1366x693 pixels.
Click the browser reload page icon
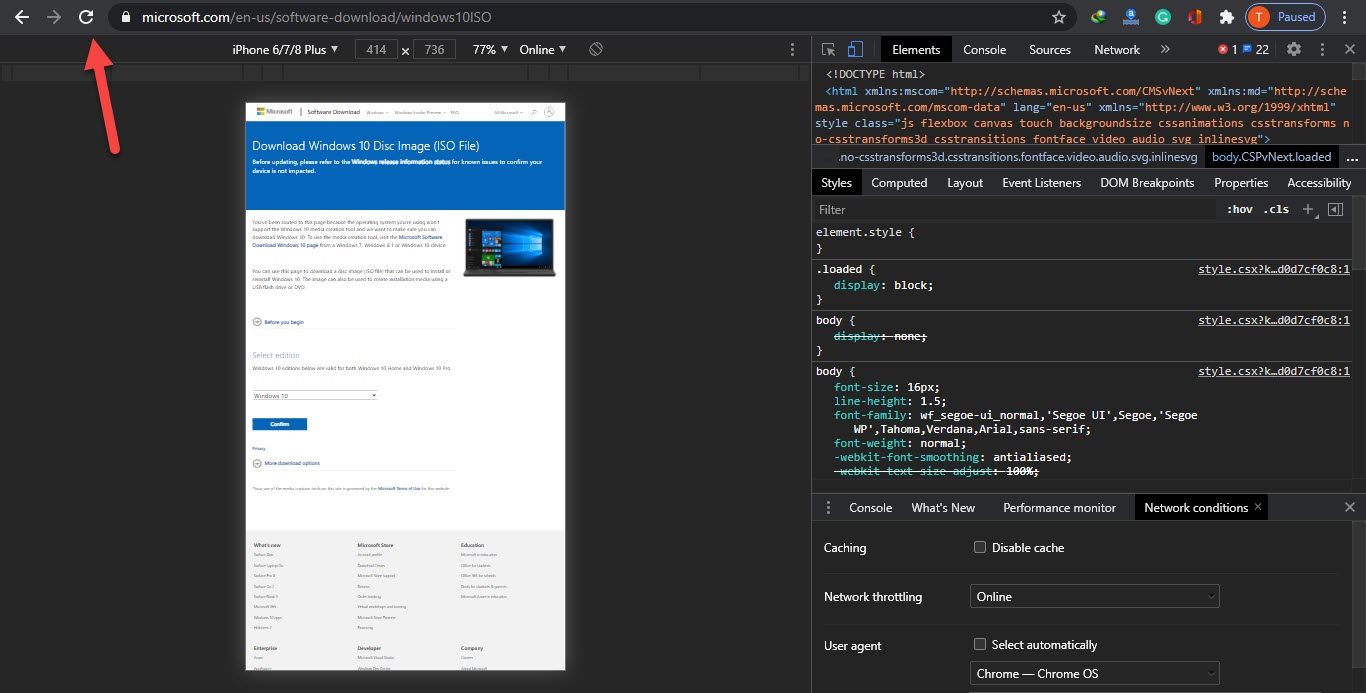click(86, 17)
